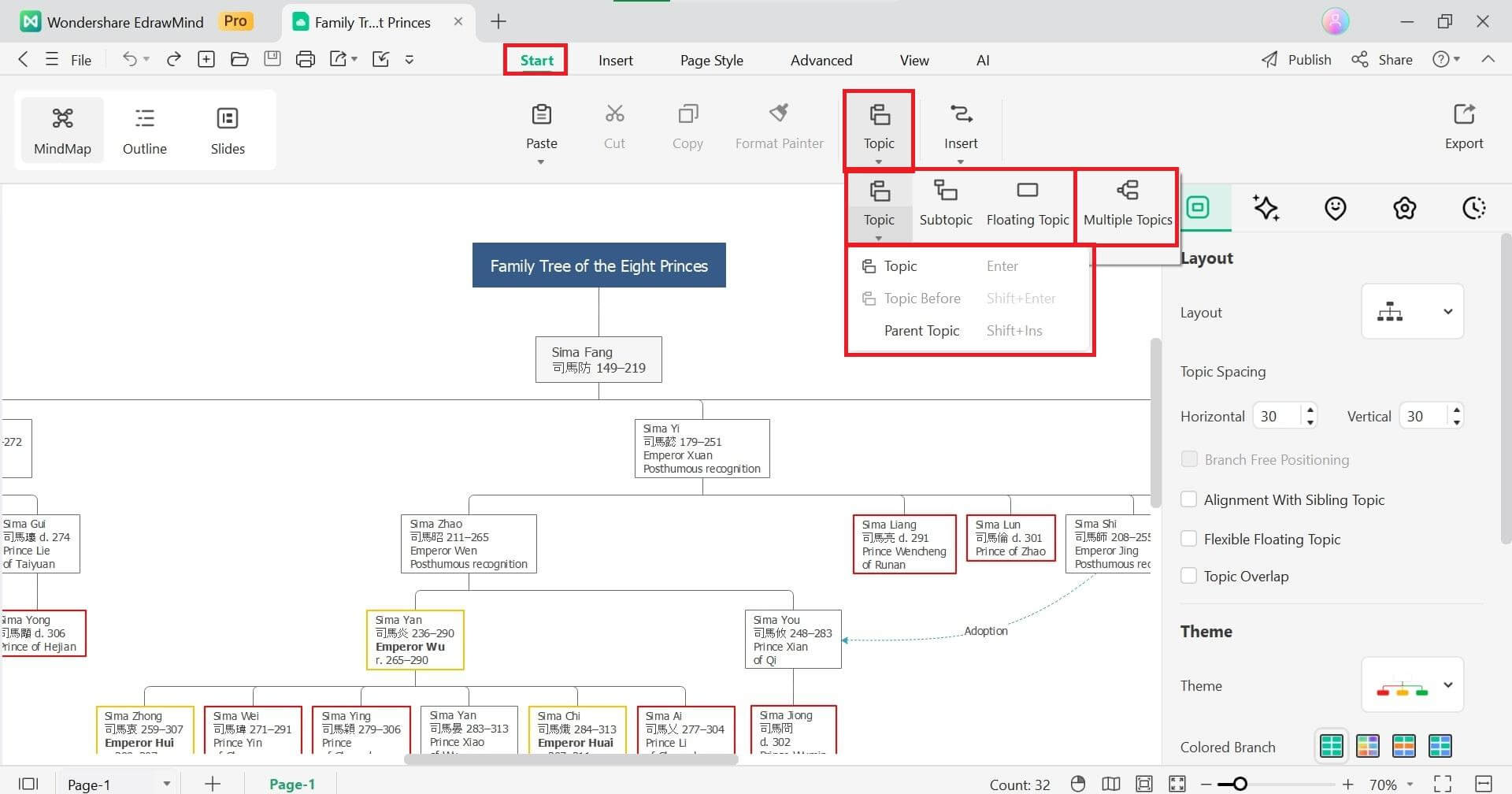Screen dimensions: 1512x794
Task: Increase Vertical spacing with up stepper
Action: pyautogui.click(x=1457, y=410)
